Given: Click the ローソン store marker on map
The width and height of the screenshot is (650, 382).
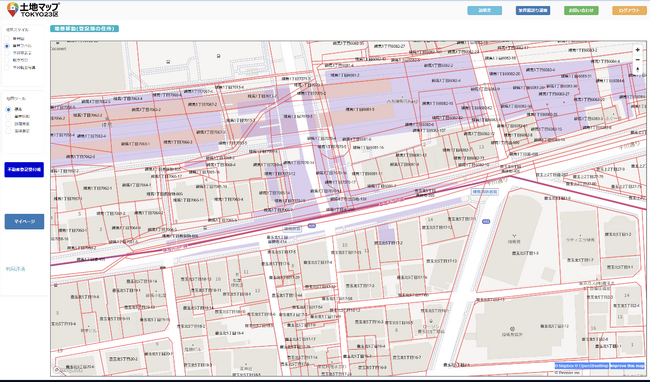Looking at the screenshot, I should click(431, 321).
